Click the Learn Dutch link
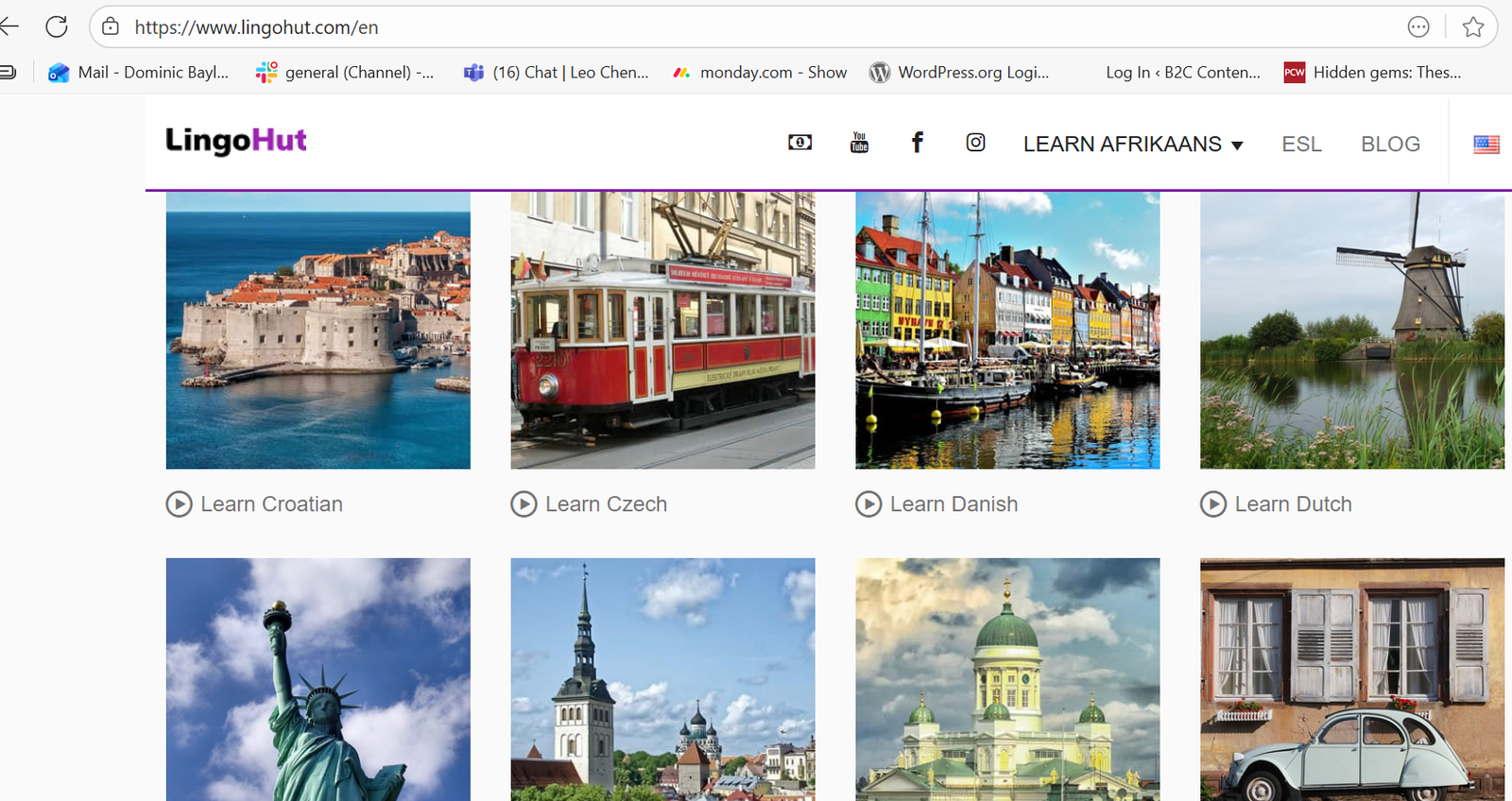Viewport: 1512px width, 801px height. 1293,504
